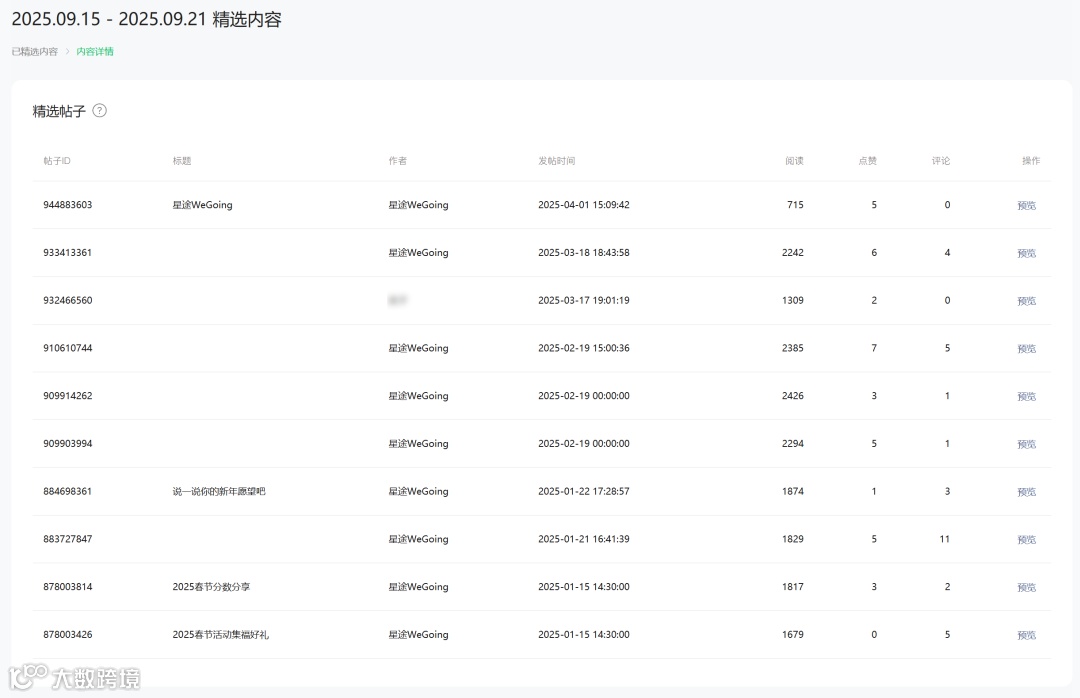This screenshot has width=1080, height=698.
Task: Preview post 933413361
Action: 1026,253
